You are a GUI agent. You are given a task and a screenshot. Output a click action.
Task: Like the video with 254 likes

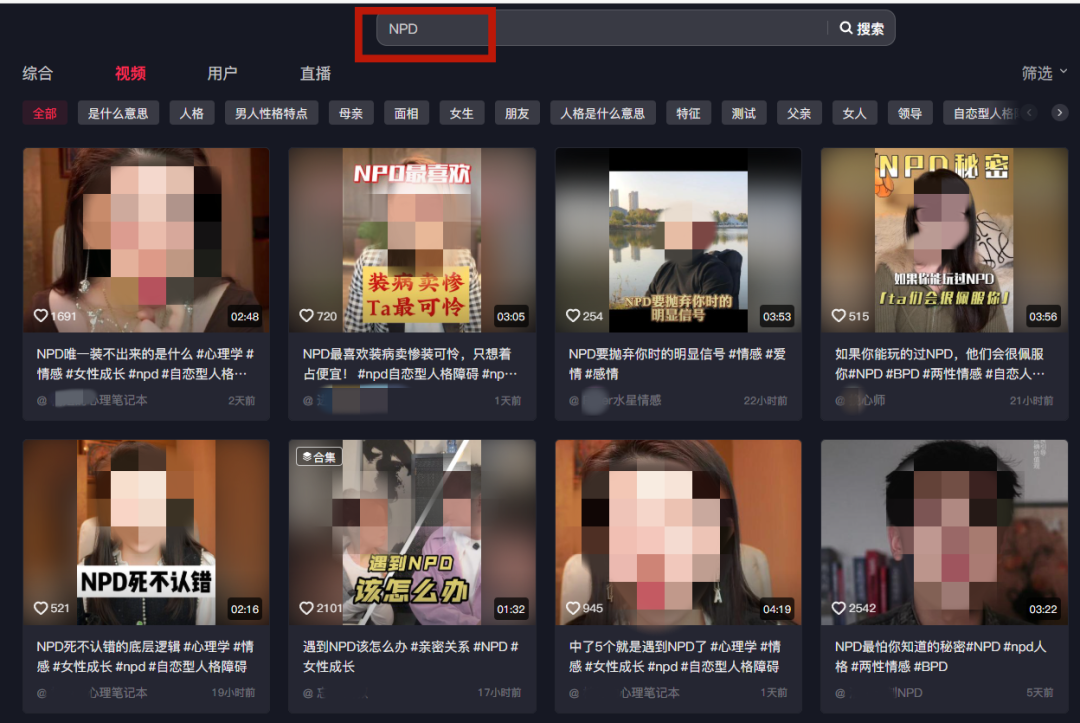(572, 315)
